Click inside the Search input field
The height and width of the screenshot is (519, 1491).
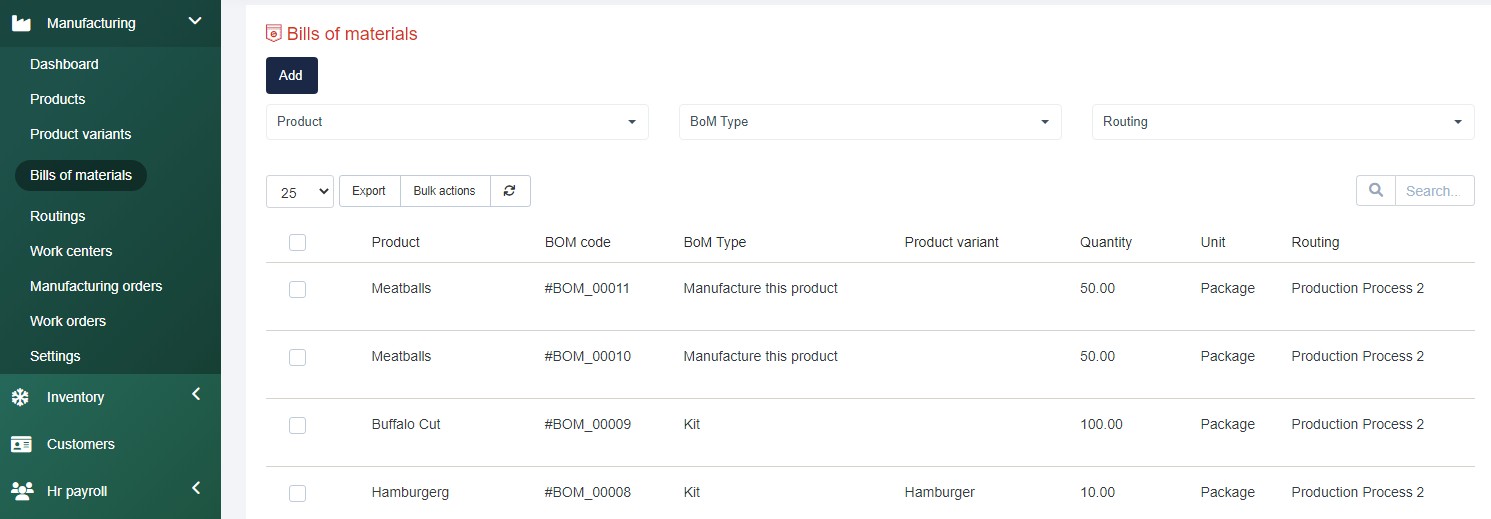(x=1434, y=191)
